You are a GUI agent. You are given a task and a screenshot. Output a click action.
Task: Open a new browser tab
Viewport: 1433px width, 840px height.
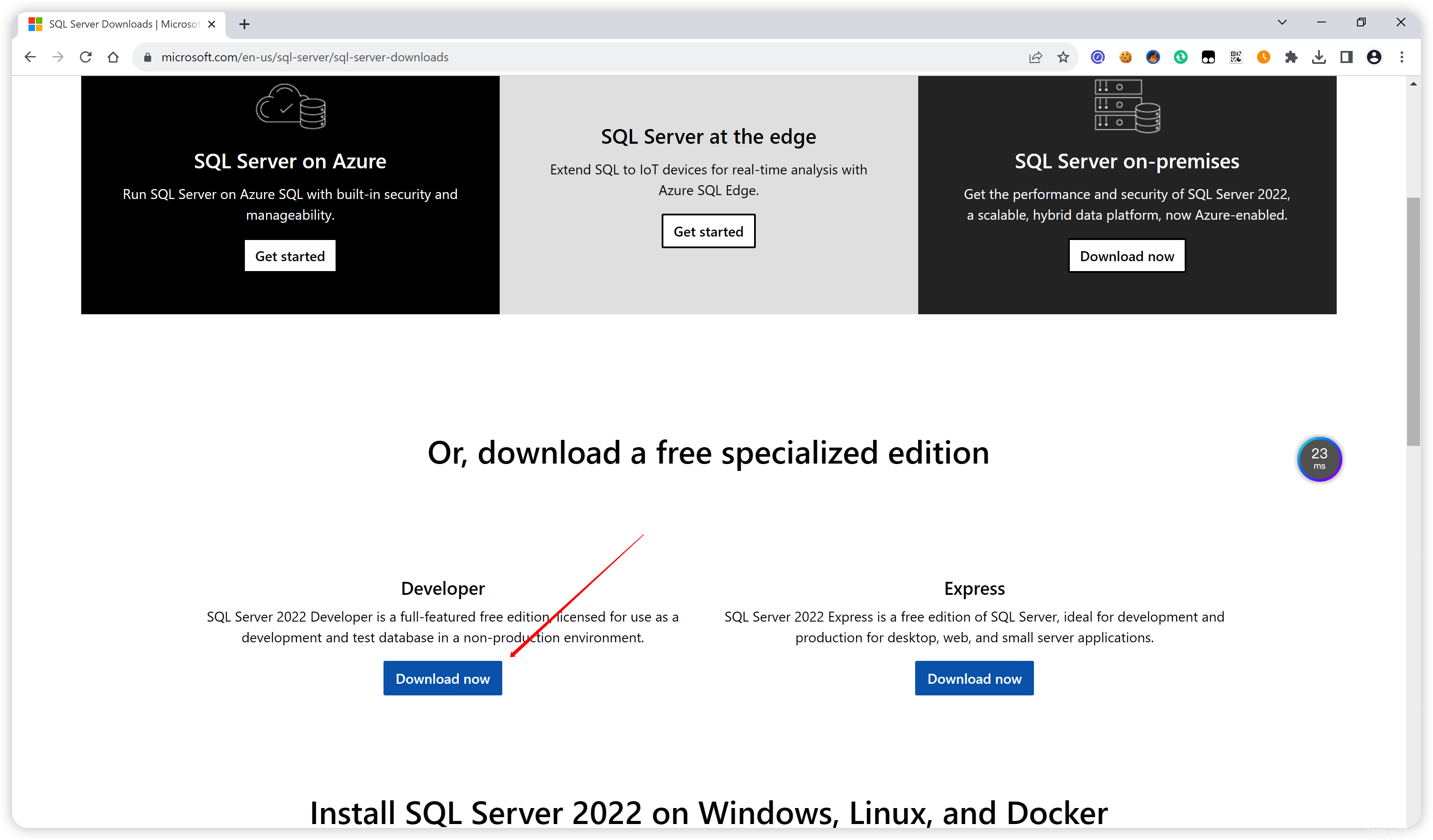(244, 24)
